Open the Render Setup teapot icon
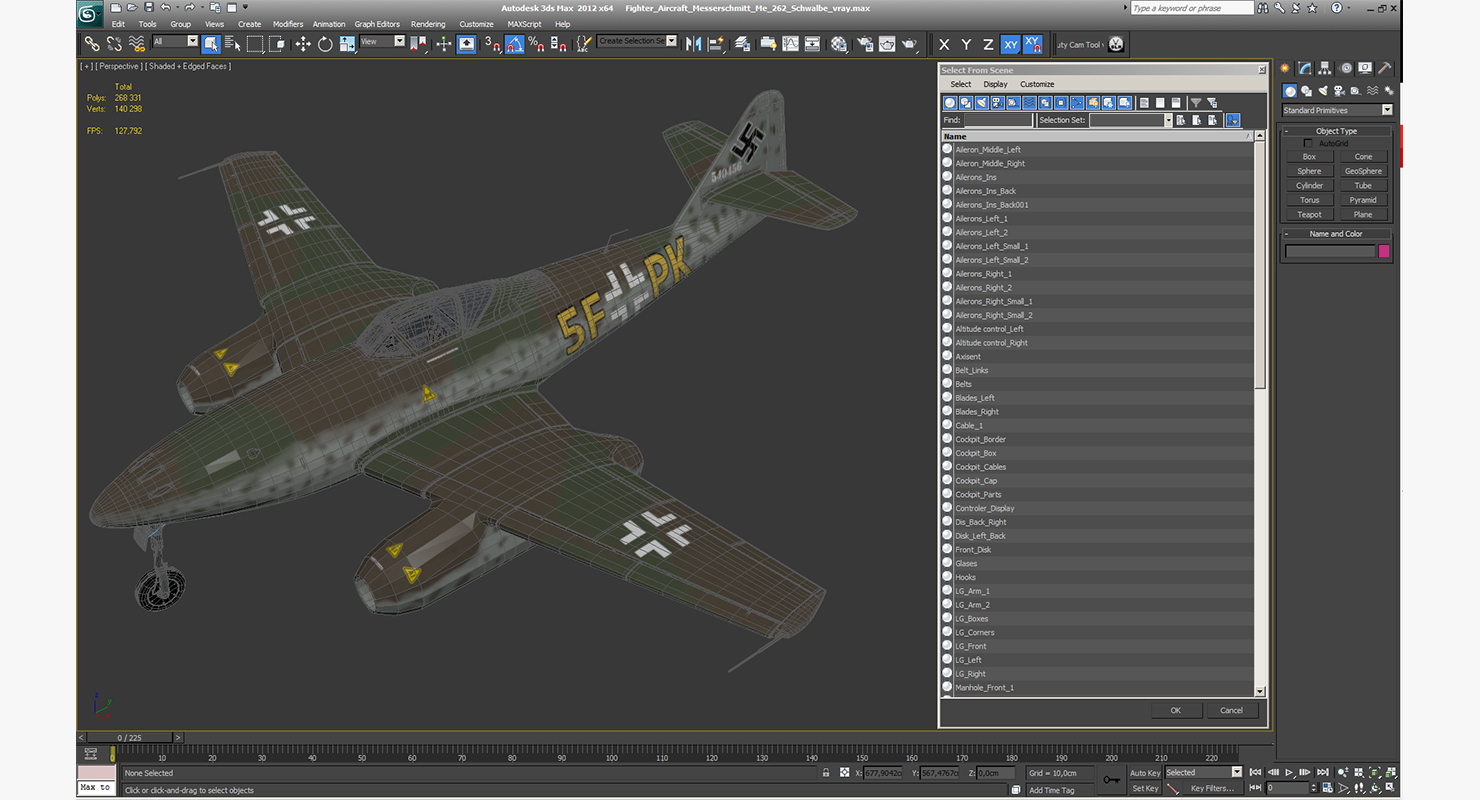 point(864,44)
